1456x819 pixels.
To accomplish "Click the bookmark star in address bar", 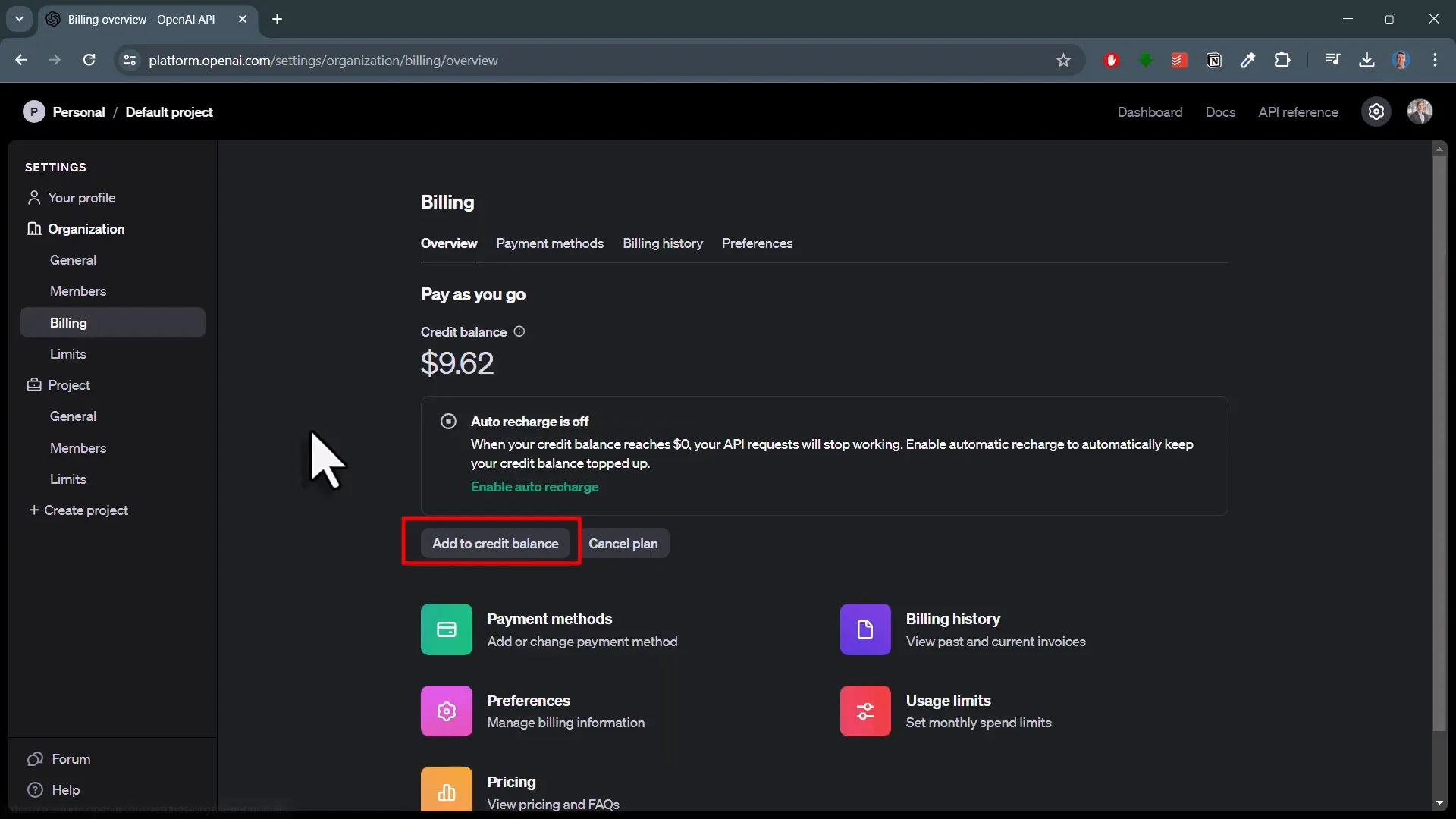I will pyautogui.click(x=1063, y=60).
